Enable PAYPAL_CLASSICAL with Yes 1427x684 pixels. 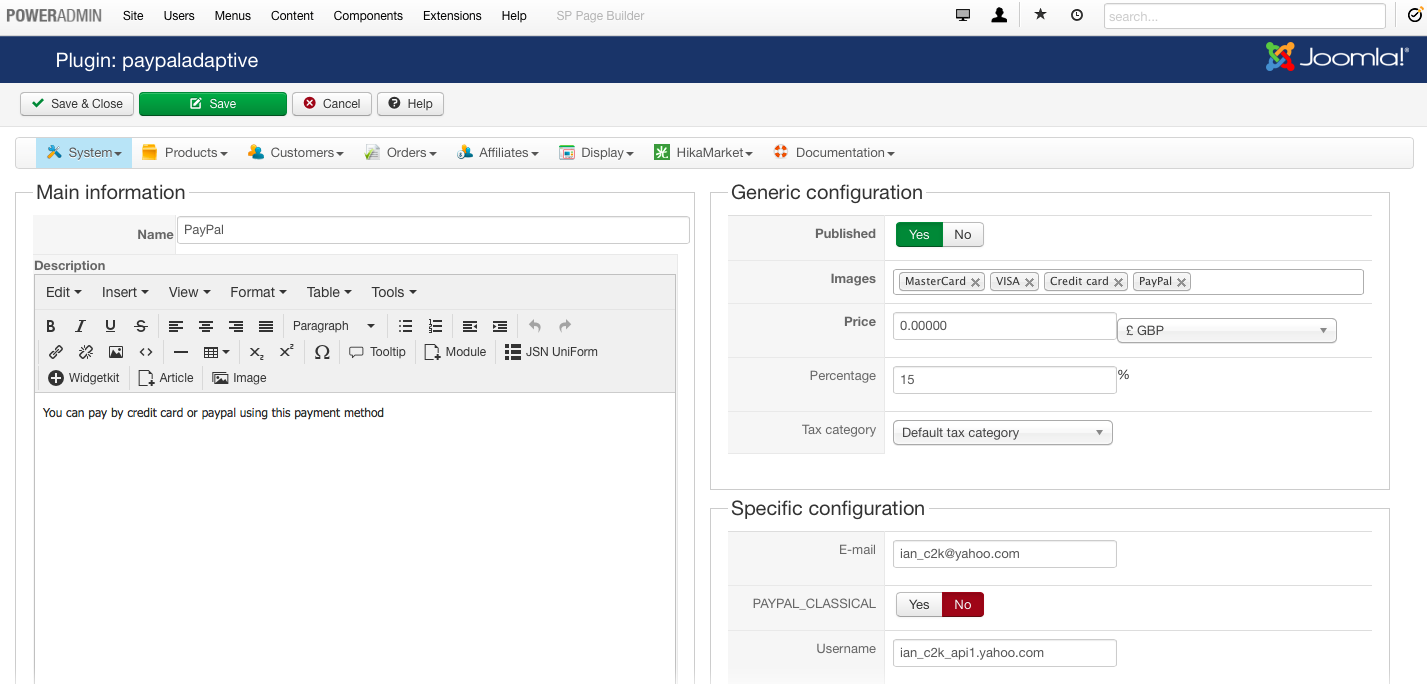coord(919,604)
